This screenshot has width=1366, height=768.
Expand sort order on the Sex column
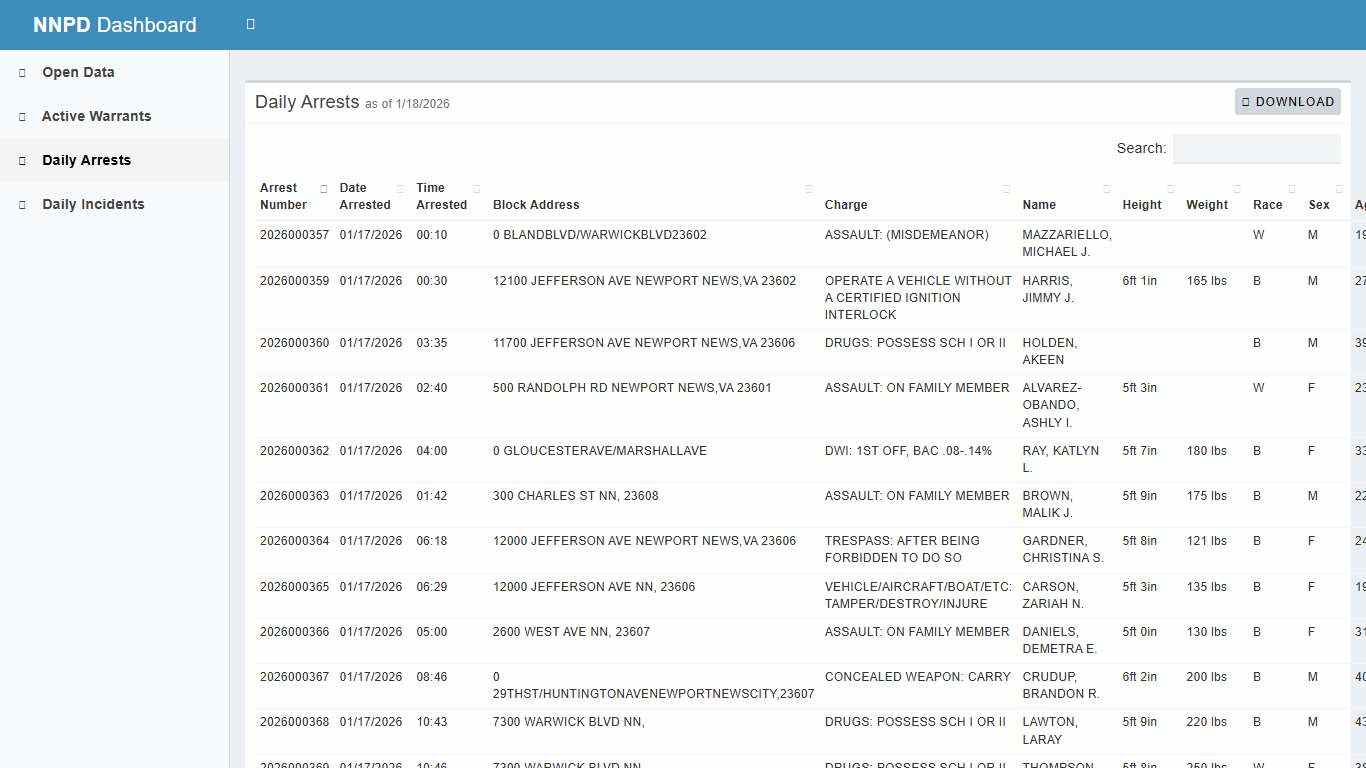pyautogui.click(x=1340, y=188)
